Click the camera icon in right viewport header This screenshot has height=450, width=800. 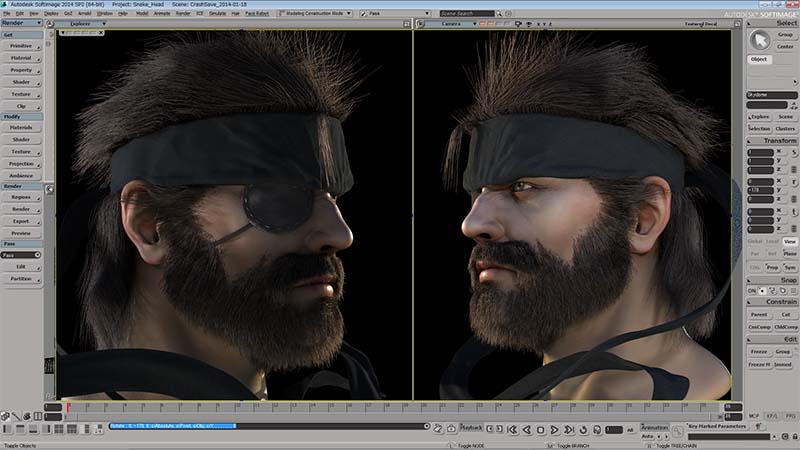pyautogui.click(x=518, y=24)
